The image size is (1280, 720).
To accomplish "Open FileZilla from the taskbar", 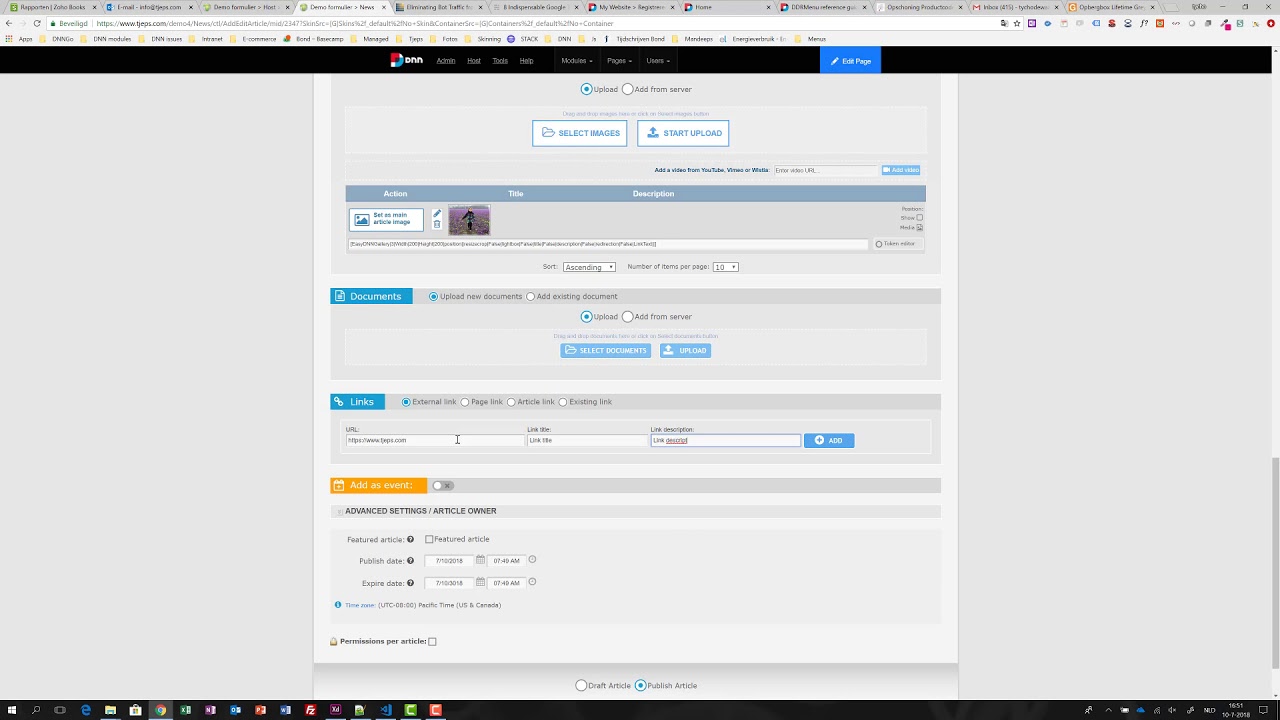I will (310, 710).
